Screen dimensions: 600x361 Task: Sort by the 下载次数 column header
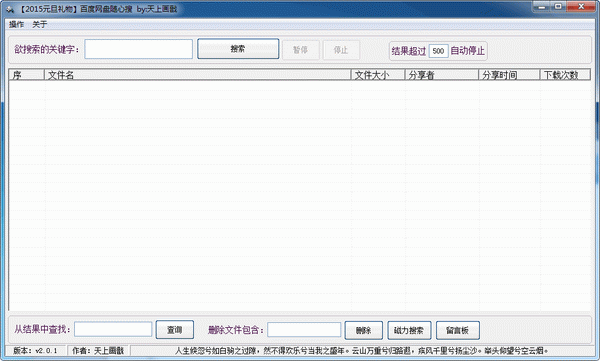click(565, 75)
